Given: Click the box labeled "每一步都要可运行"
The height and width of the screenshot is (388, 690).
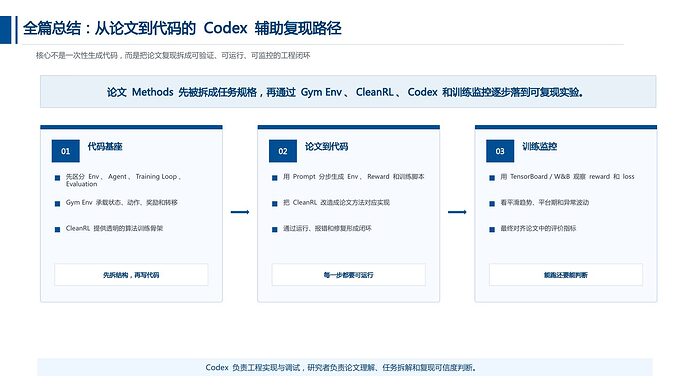Looking at the screenshot, I should click(349, 275).
